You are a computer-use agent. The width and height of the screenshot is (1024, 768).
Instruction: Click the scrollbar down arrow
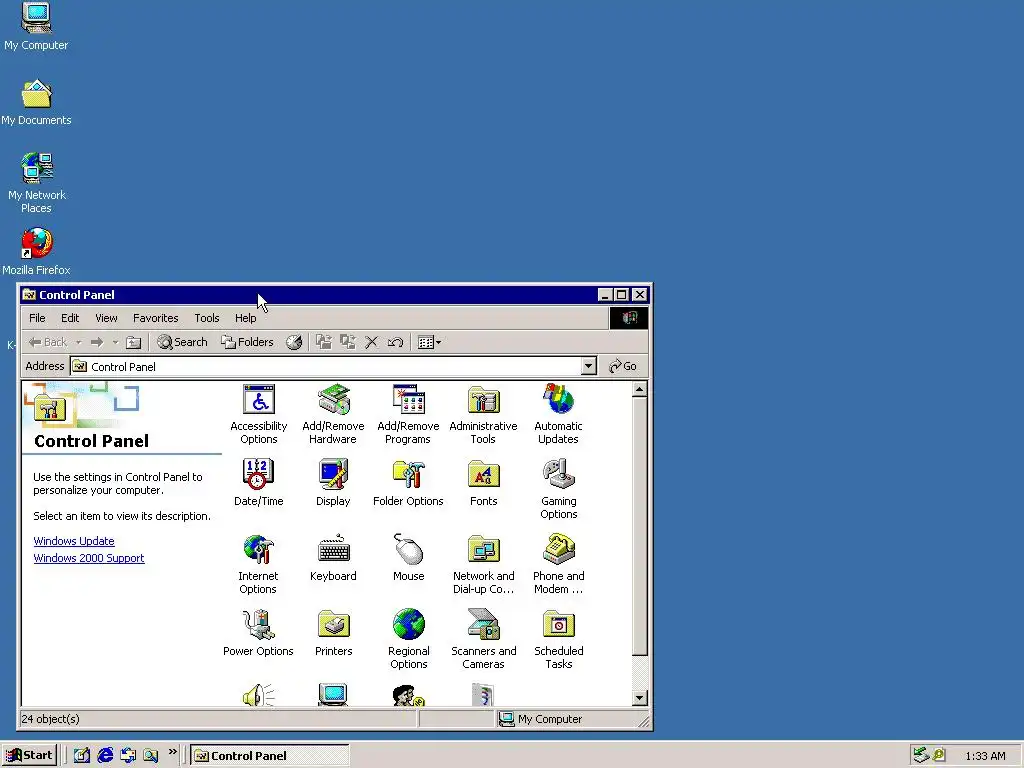tap(639, 698)
